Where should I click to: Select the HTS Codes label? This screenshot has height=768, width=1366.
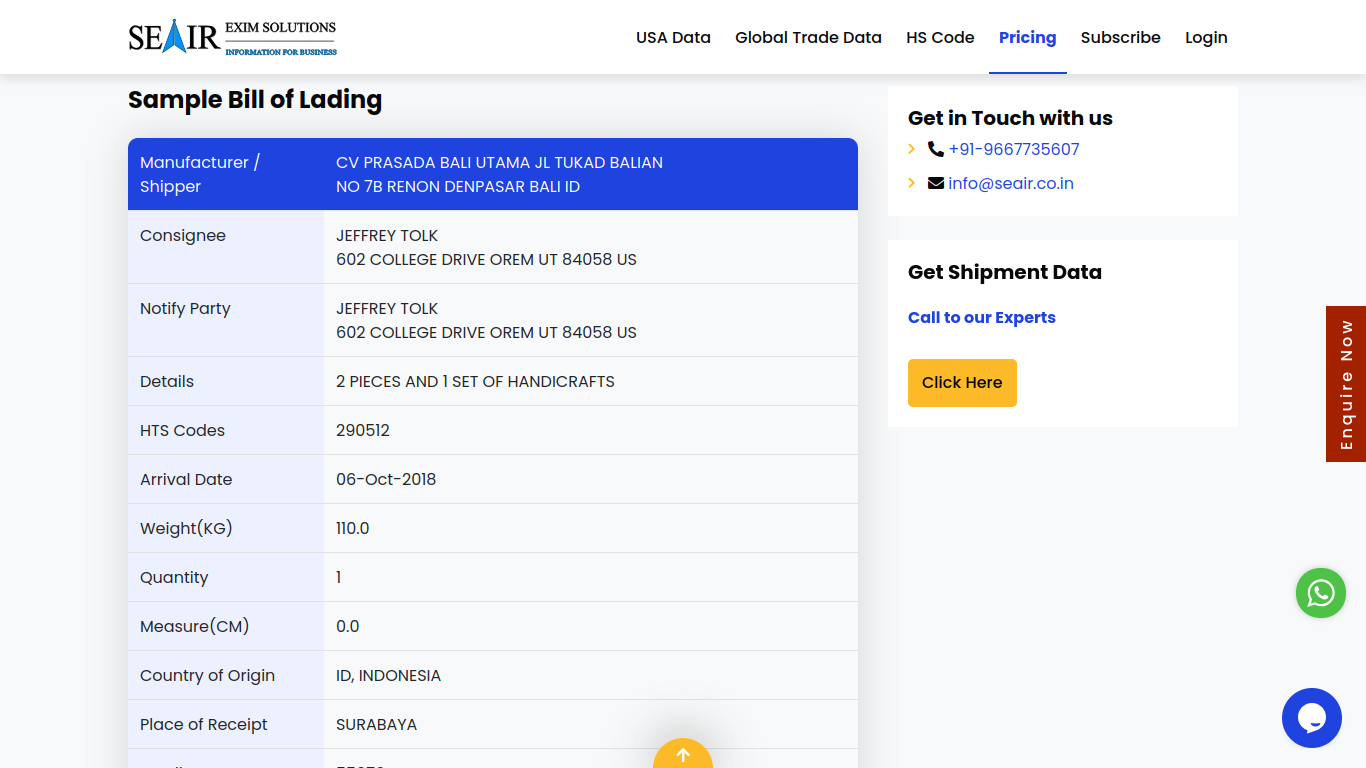pyautogui.click(x=182, y=430)
